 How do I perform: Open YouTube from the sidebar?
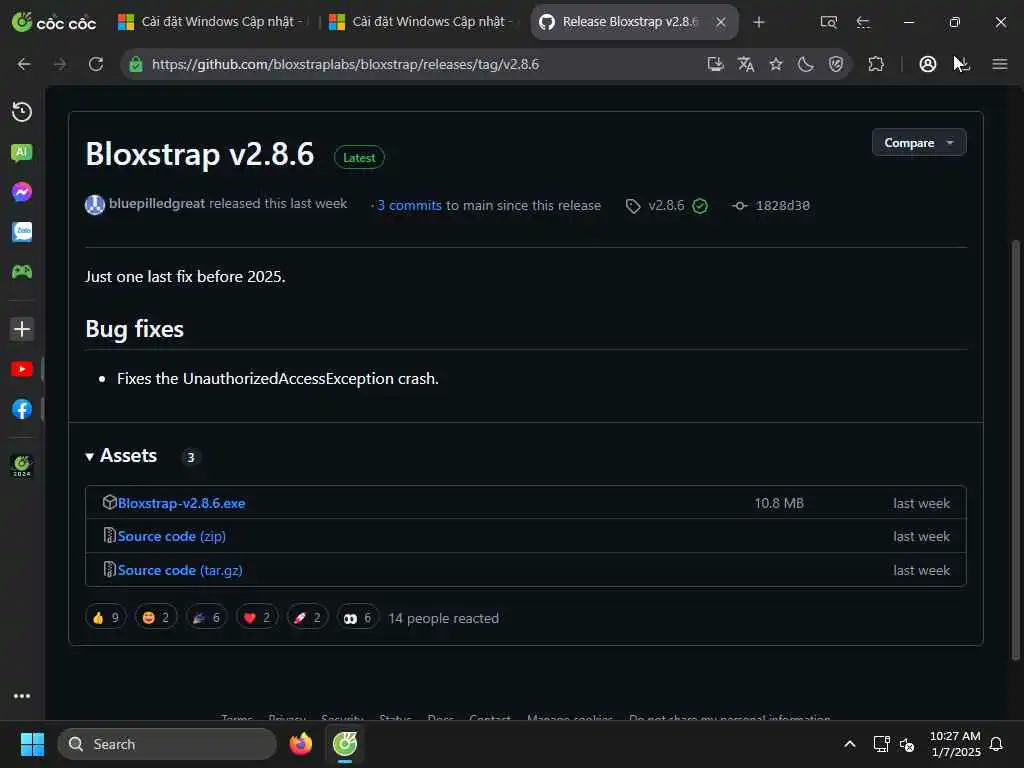pos(22,369)
